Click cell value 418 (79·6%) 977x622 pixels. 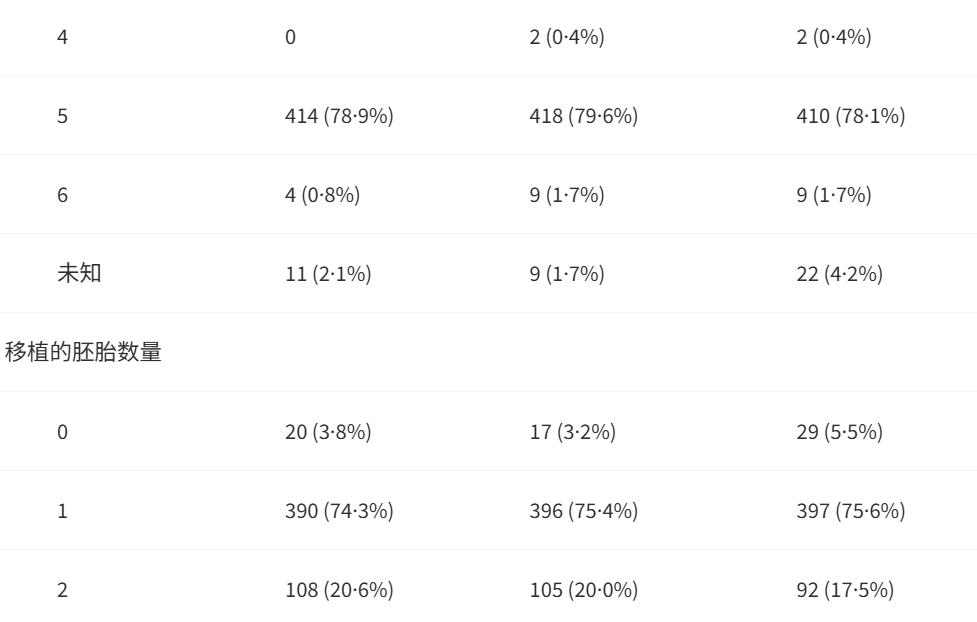[583, 116]
